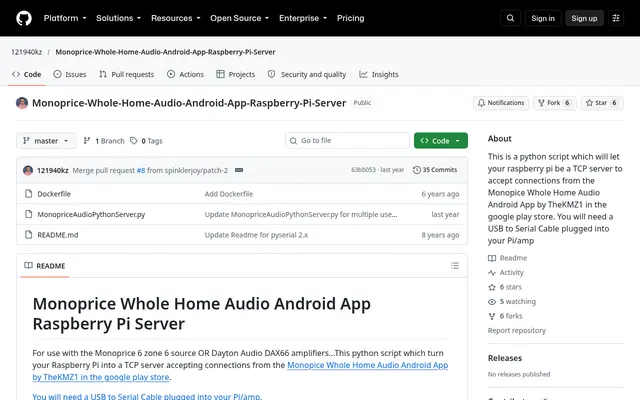The width and height of the screenshot is (640, 400).
Task: Expand the Open Source menu
Action: click(240, 18)
